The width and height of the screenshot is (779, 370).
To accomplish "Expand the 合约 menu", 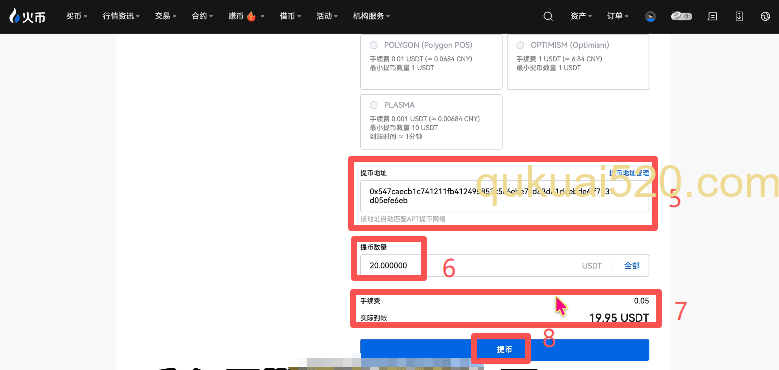I will tap(202, 16).
